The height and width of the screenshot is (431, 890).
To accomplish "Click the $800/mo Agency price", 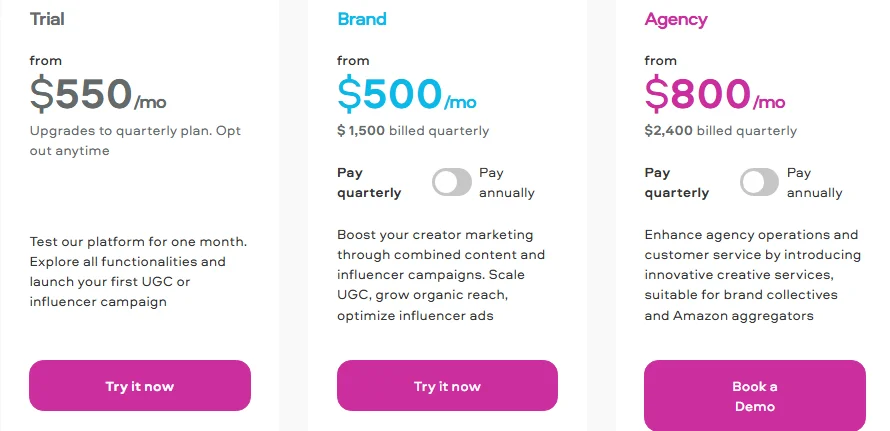I will tap(715, 95).
